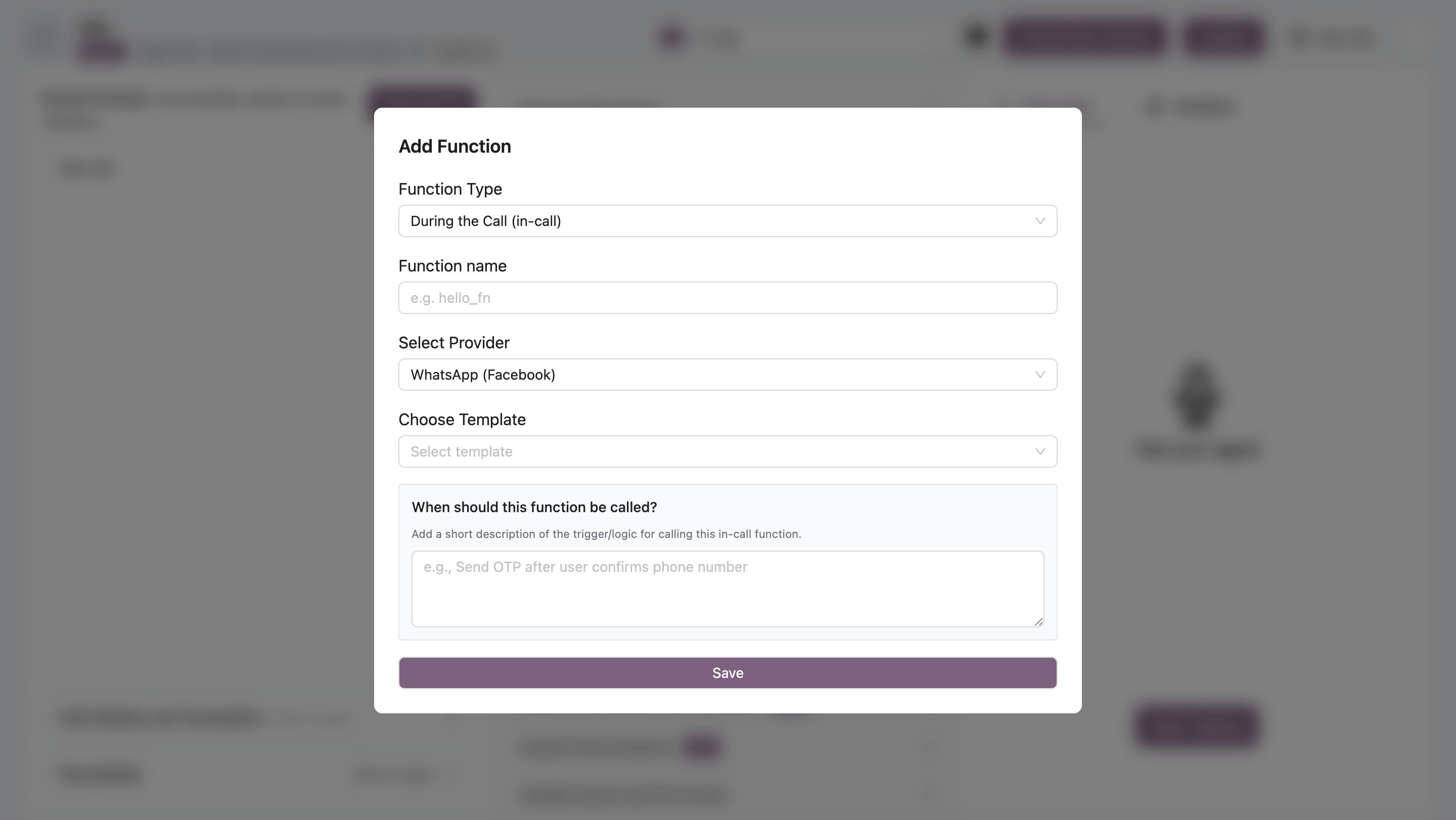Open the Select Provider dropdown
Image resolution: width=1456 pixels, height=820 pixels.
(x=727, y=375)
